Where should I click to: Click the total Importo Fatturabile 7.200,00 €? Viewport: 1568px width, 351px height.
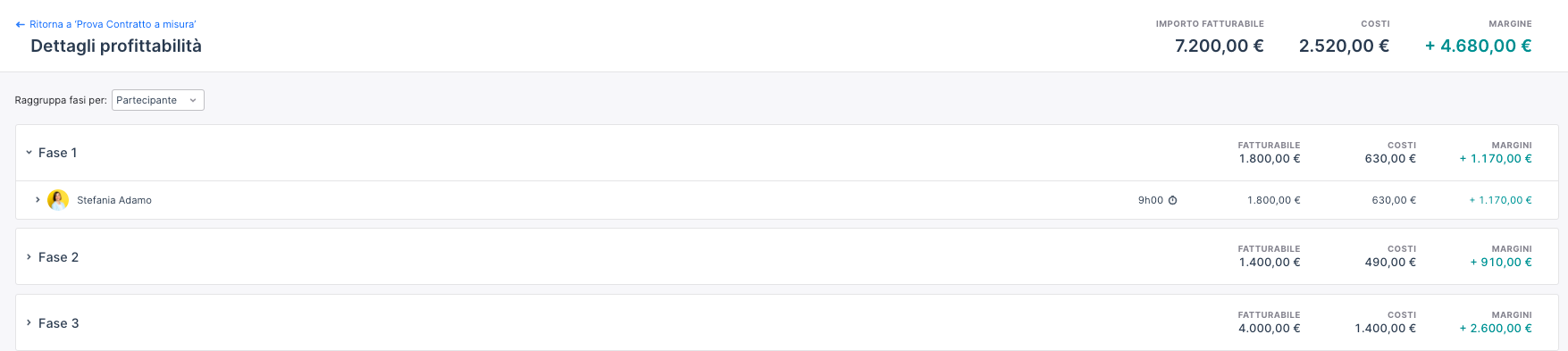click(x=1220, y=46)
